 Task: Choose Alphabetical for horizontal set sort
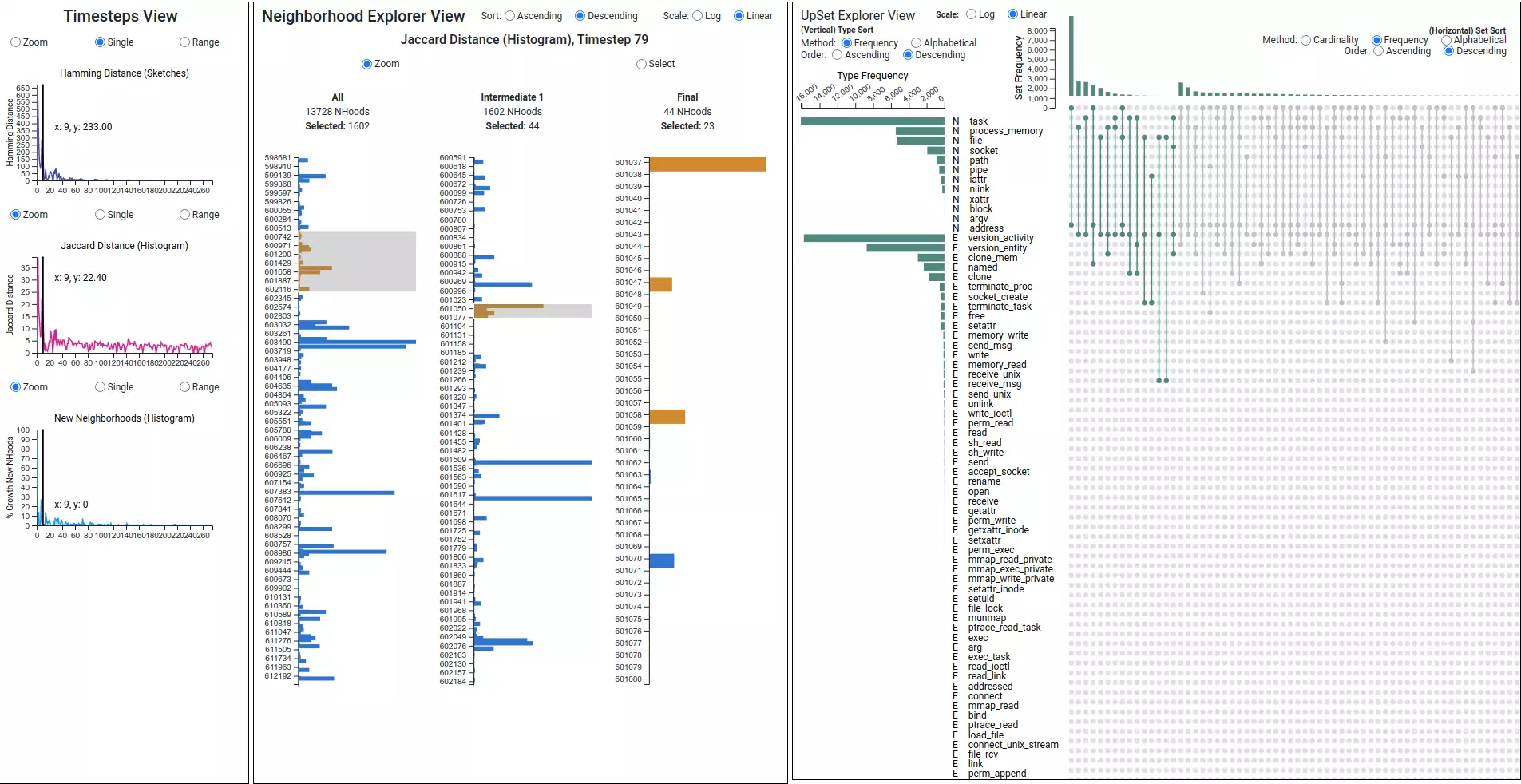click(x=1446, y=40)
